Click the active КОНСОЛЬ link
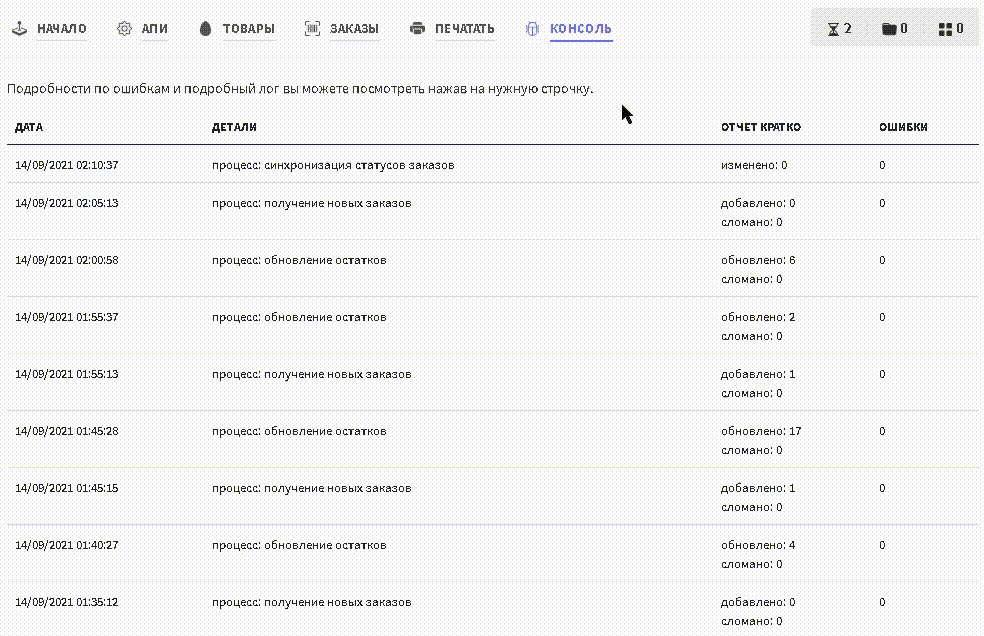The height and width of the screenshot is (636, 984). (x=580, y=29)
